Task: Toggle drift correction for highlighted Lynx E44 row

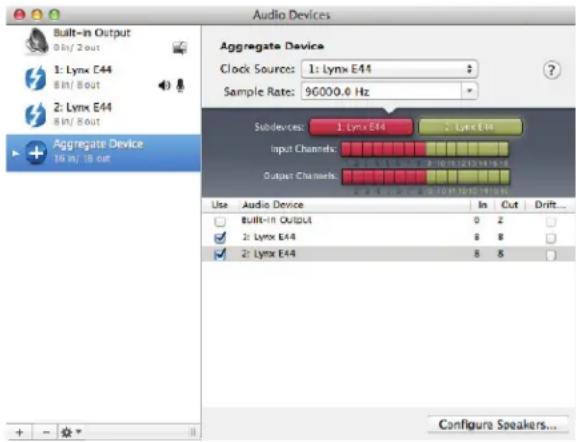Action: [551, 255]
